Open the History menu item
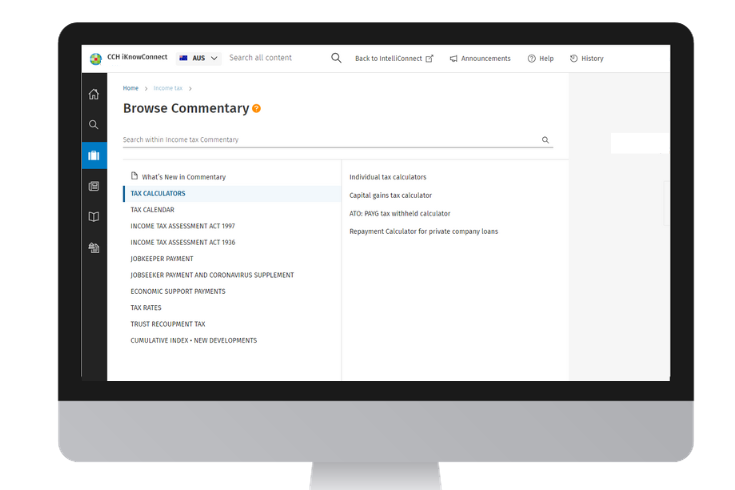This screenshot has width=735, height=490. pos(587,59)
